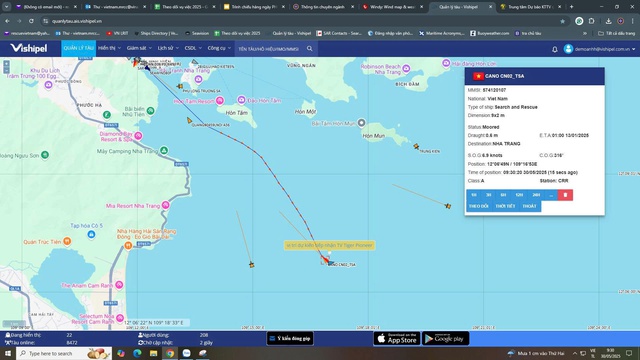This screenshot has width=640, height=360.
Task: Click the THOÁT button in ship panel
Action: [x=529, y=206]
